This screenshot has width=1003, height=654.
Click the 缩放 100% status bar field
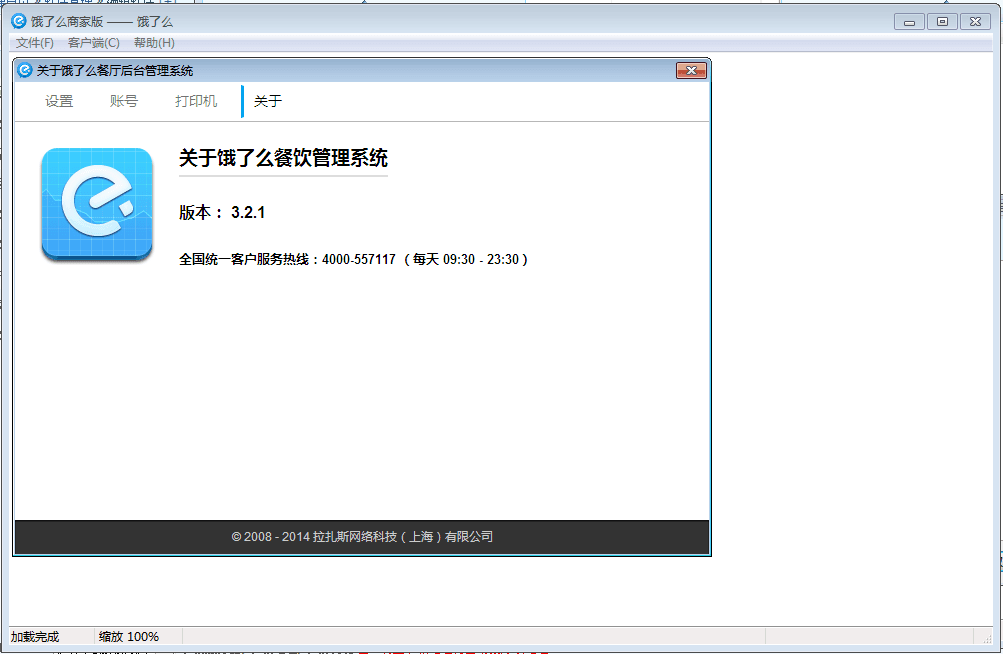(x=128, y=637)
